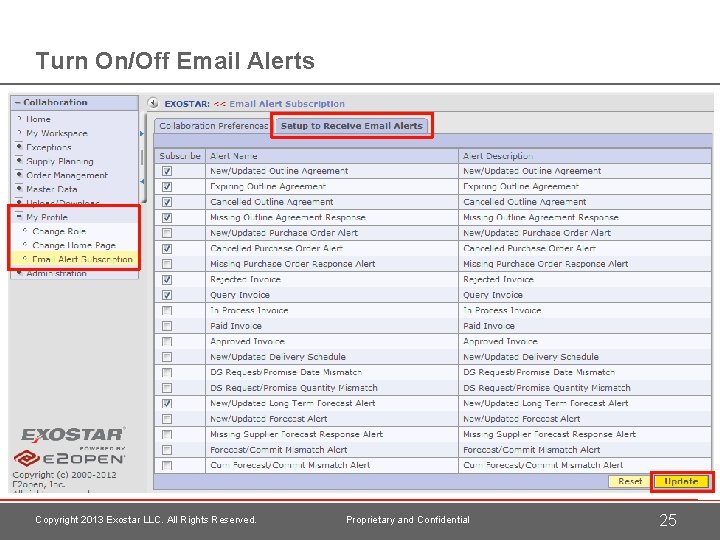This screenshot has width=720, height=540.
Task: Expand the Supply Planning menu item
Action: tap(19, 161)
